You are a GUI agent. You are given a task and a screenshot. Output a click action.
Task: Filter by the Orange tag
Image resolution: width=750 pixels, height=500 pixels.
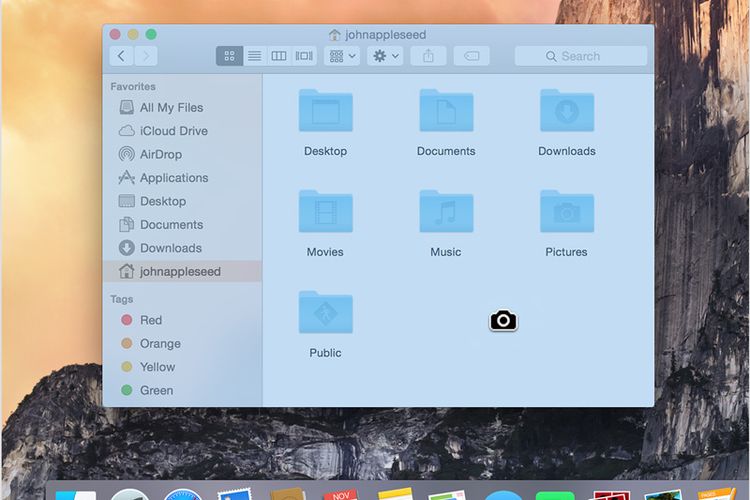click(x=182, y=344)
